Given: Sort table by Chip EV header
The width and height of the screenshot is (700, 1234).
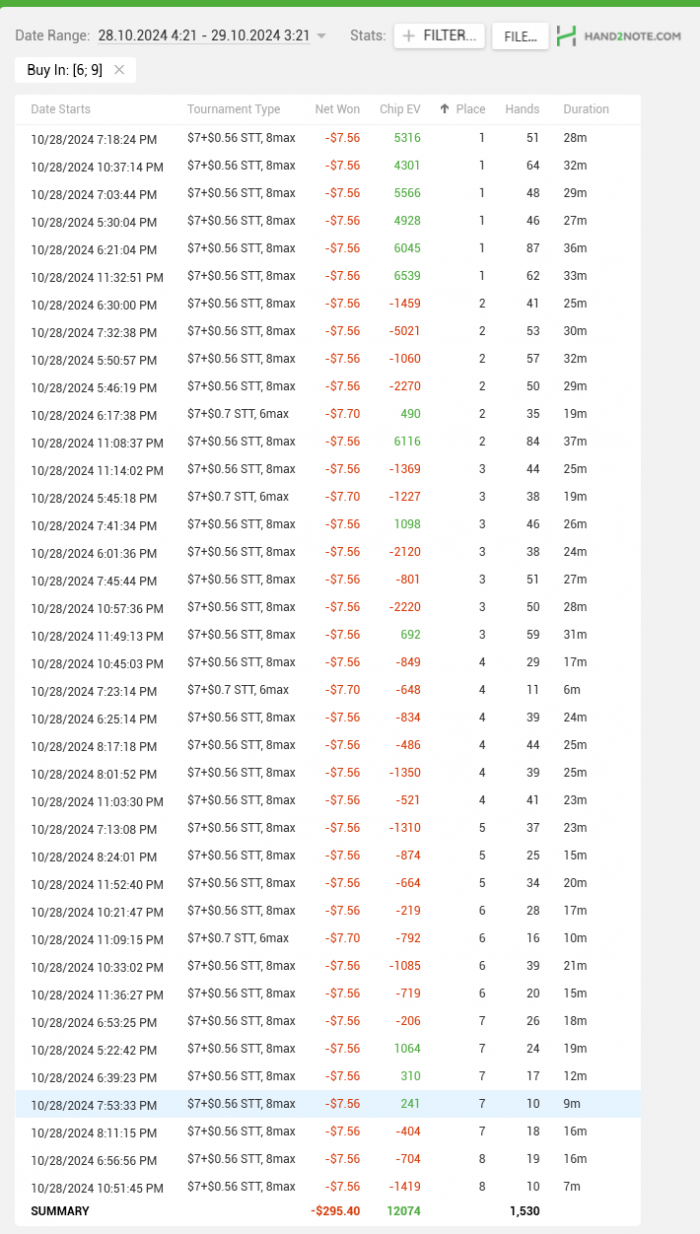Looking at the screenshot, I should [400, 109].
